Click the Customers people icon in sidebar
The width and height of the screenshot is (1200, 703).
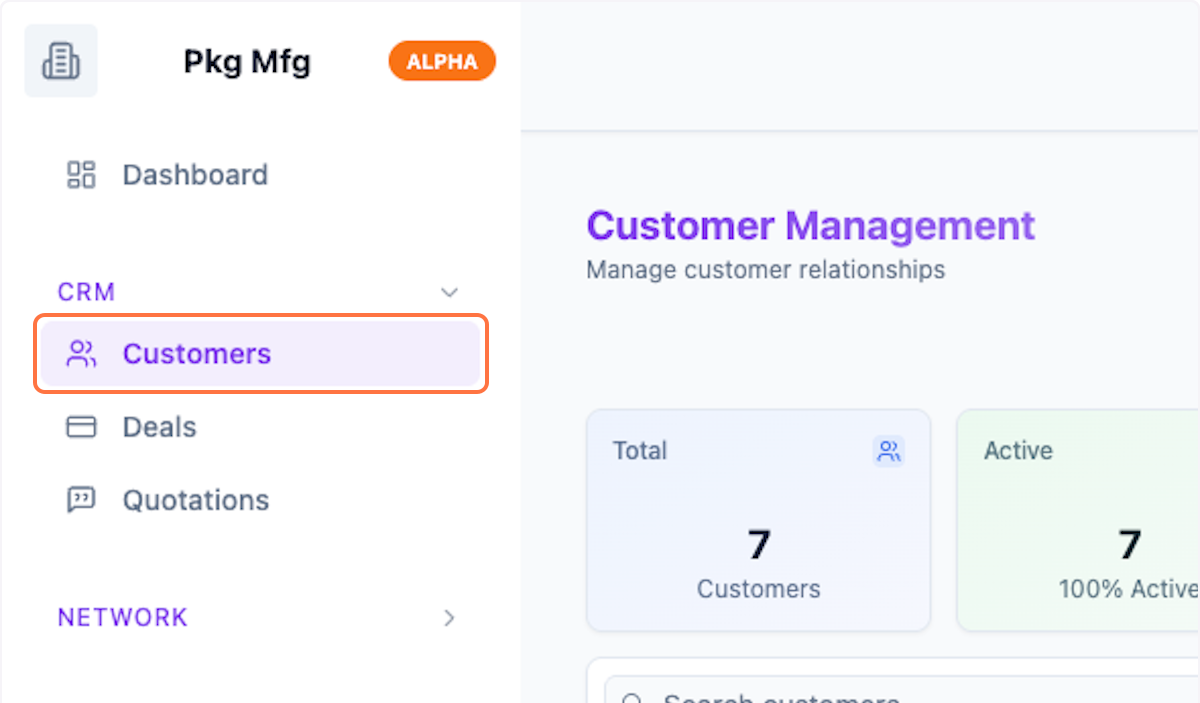[81, 354]
